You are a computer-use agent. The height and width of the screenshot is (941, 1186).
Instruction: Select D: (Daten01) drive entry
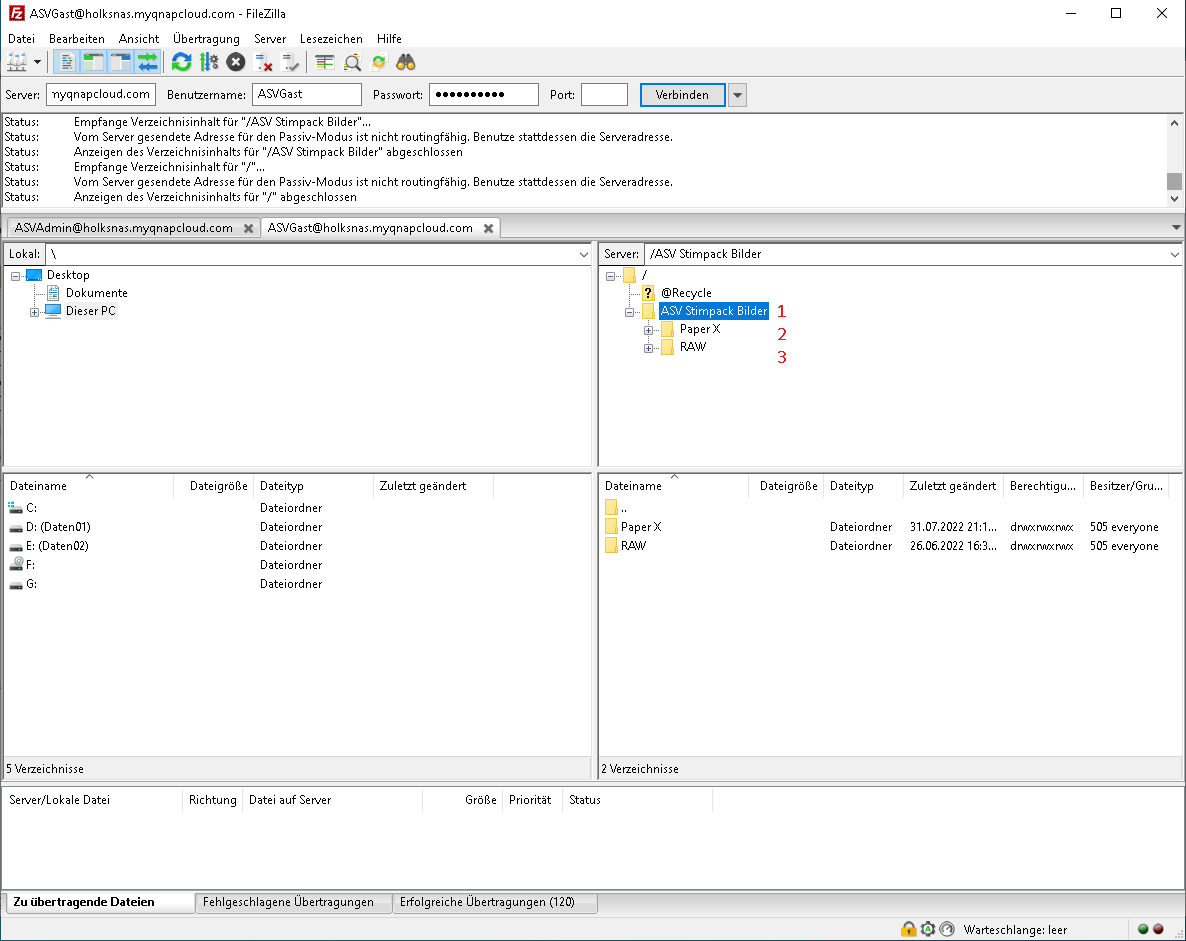[x=58, y=526]
